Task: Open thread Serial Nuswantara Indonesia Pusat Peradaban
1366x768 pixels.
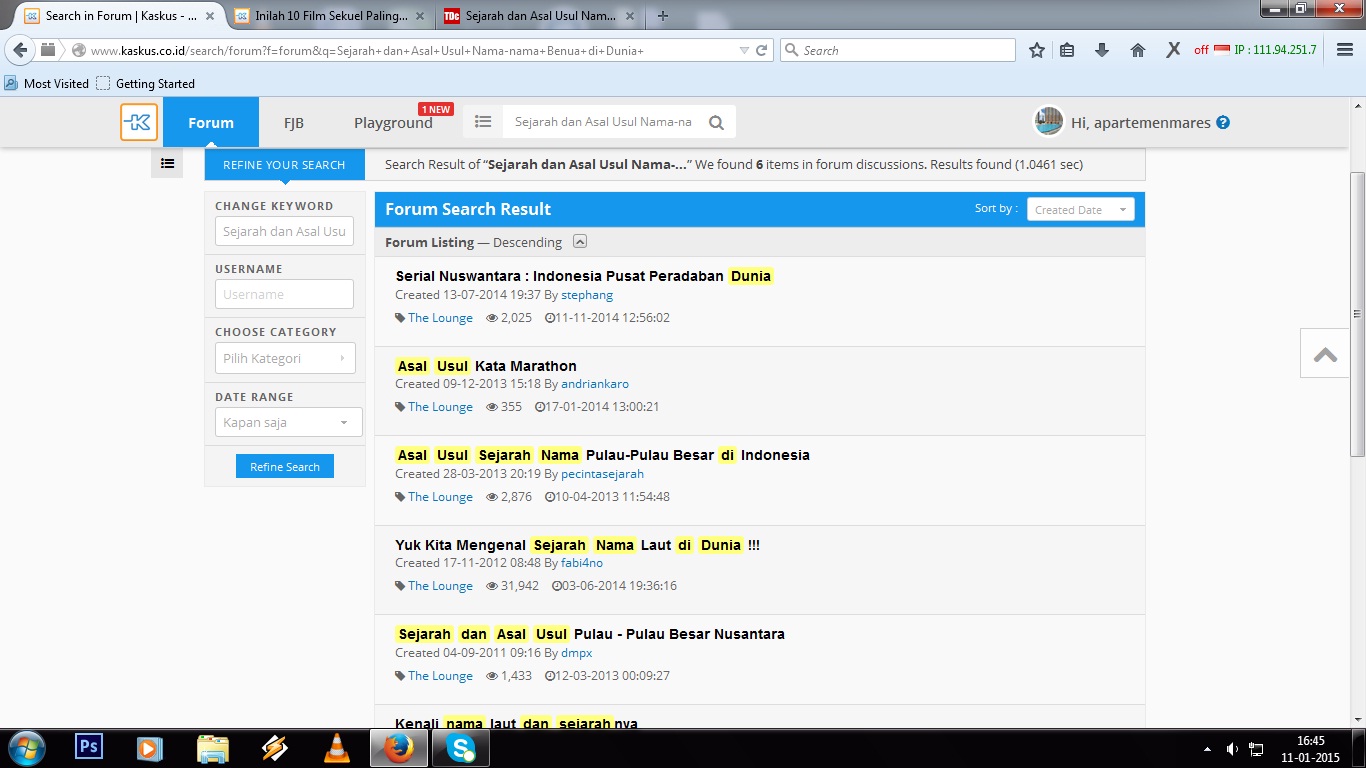Action: (584, 276)
